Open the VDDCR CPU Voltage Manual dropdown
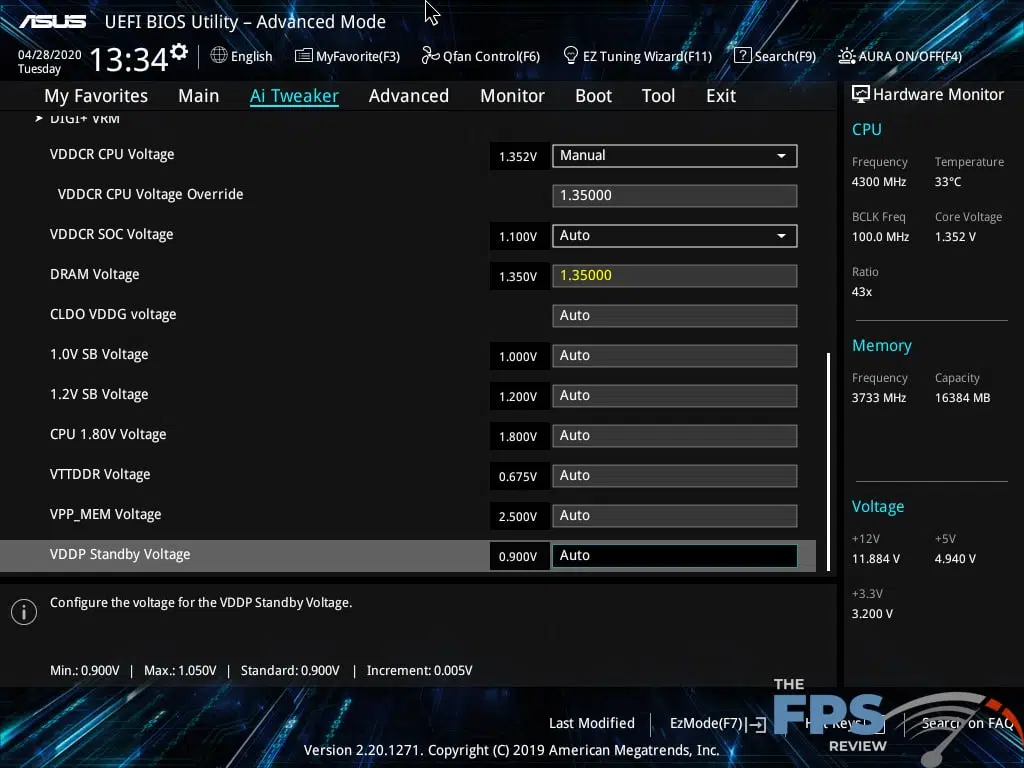Screen dimensions: 1024x768 coord(675,155)
